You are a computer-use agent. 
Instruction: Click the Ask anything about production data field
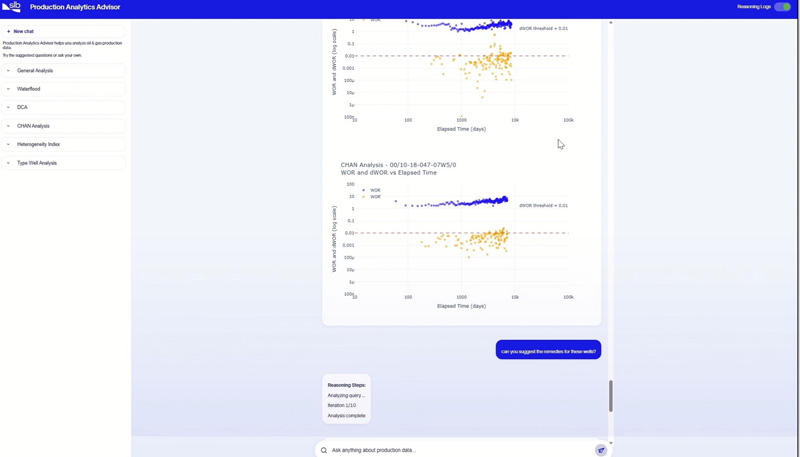(x=462, y=450)
